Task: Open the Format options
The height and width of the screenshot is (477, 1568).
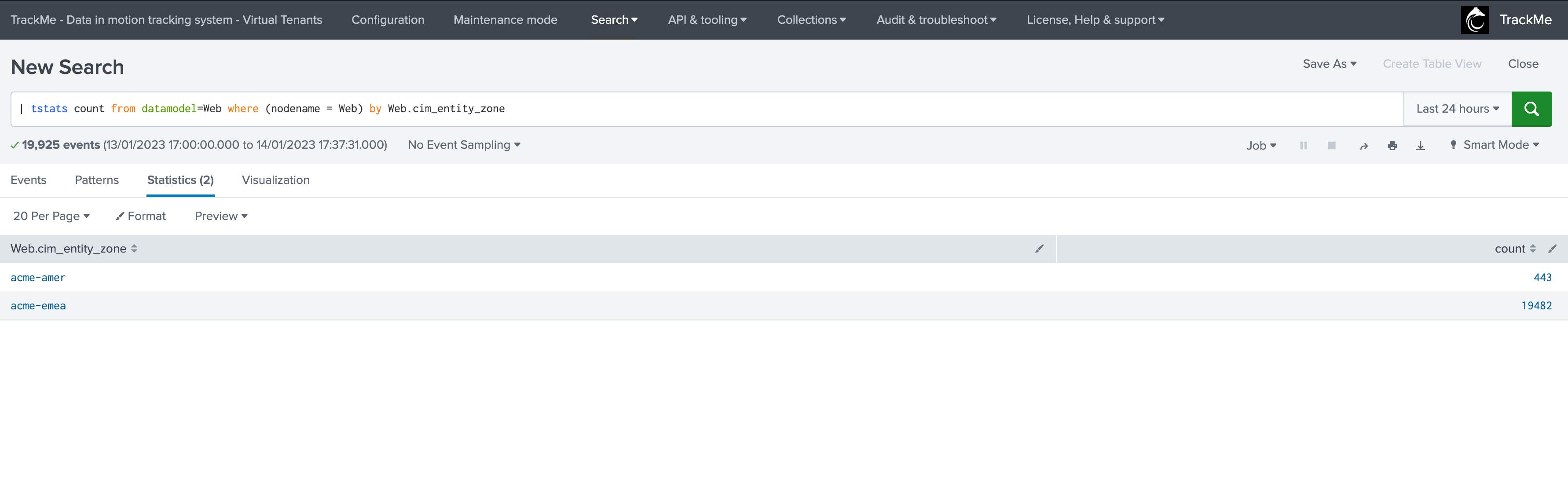Action: [x=141, y=216]
